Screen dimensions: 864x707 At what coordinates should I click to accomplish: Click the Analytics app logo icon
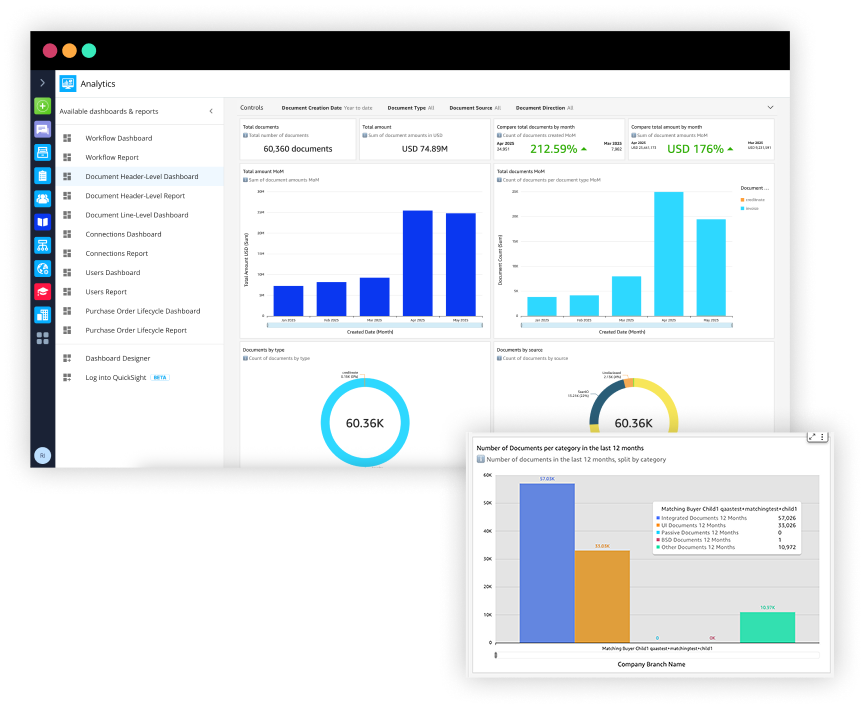click(68, 83)
